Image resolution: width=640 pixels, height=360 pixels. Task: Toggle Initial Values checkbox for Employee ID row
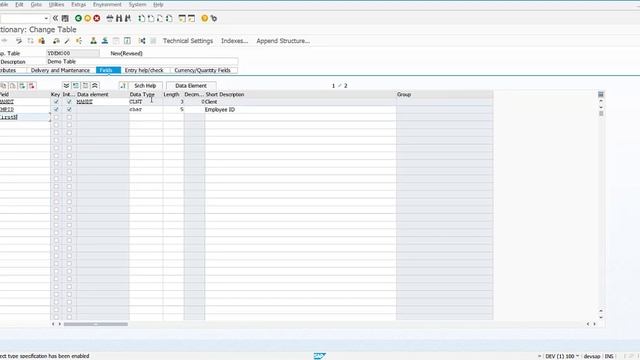coord(69,109)
